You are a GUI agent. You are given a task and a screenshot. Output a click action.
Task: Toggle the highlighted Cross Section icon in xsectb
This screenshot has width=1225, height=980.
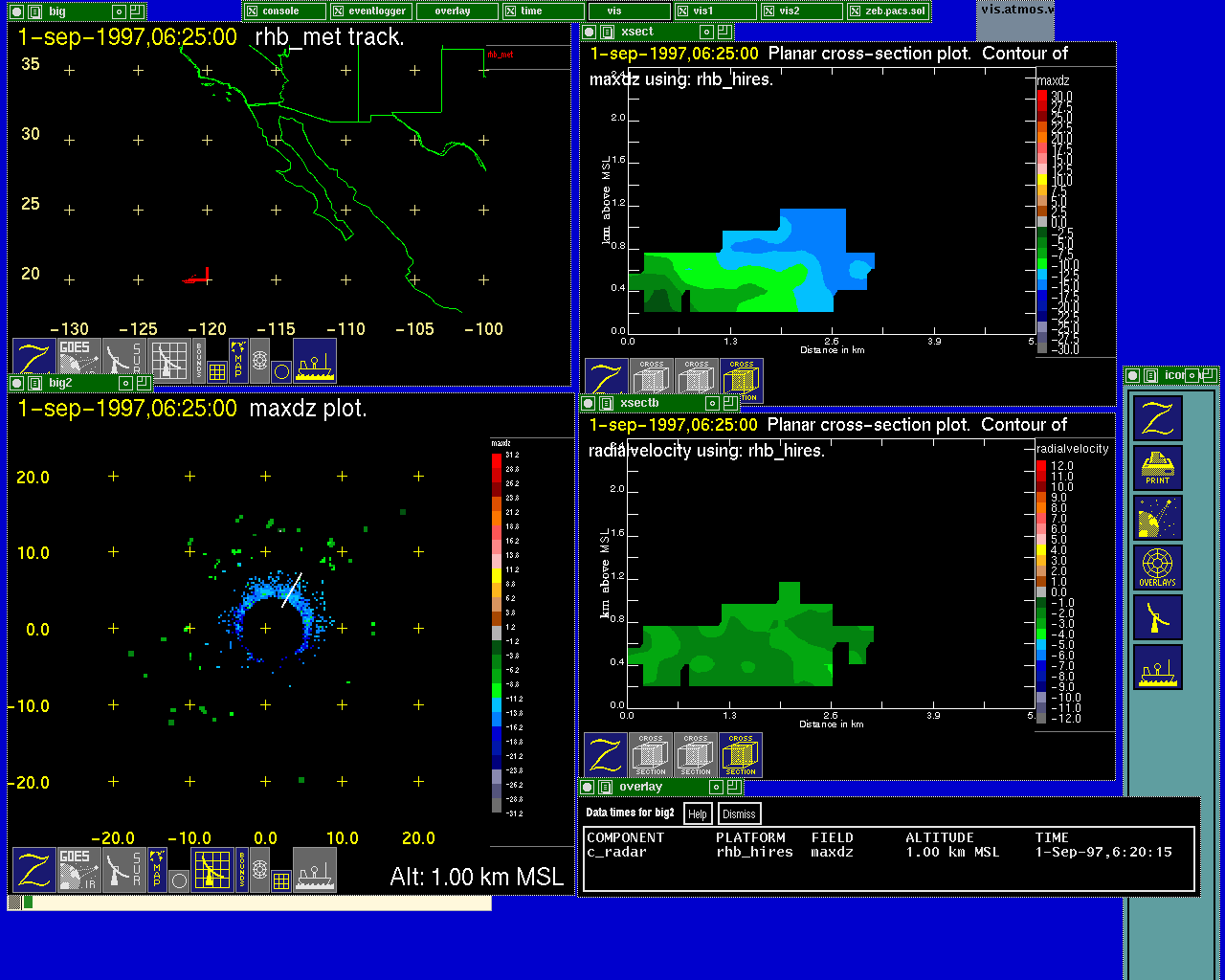[x=740, y=755]
